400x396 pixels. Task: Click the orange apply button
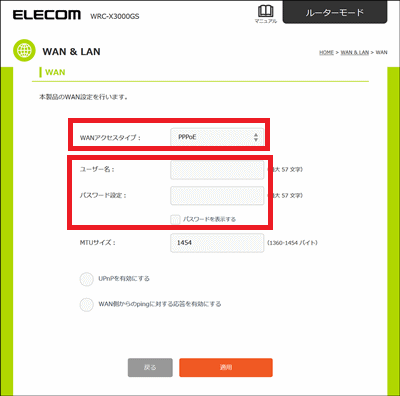[x=226, y=367]
